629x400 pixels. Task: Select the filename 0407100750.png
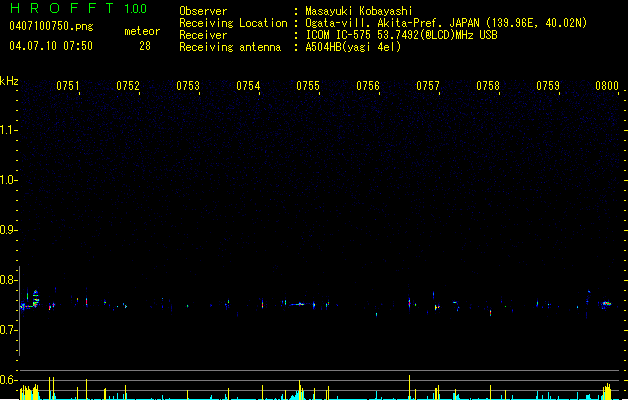(x=51, y=26)
